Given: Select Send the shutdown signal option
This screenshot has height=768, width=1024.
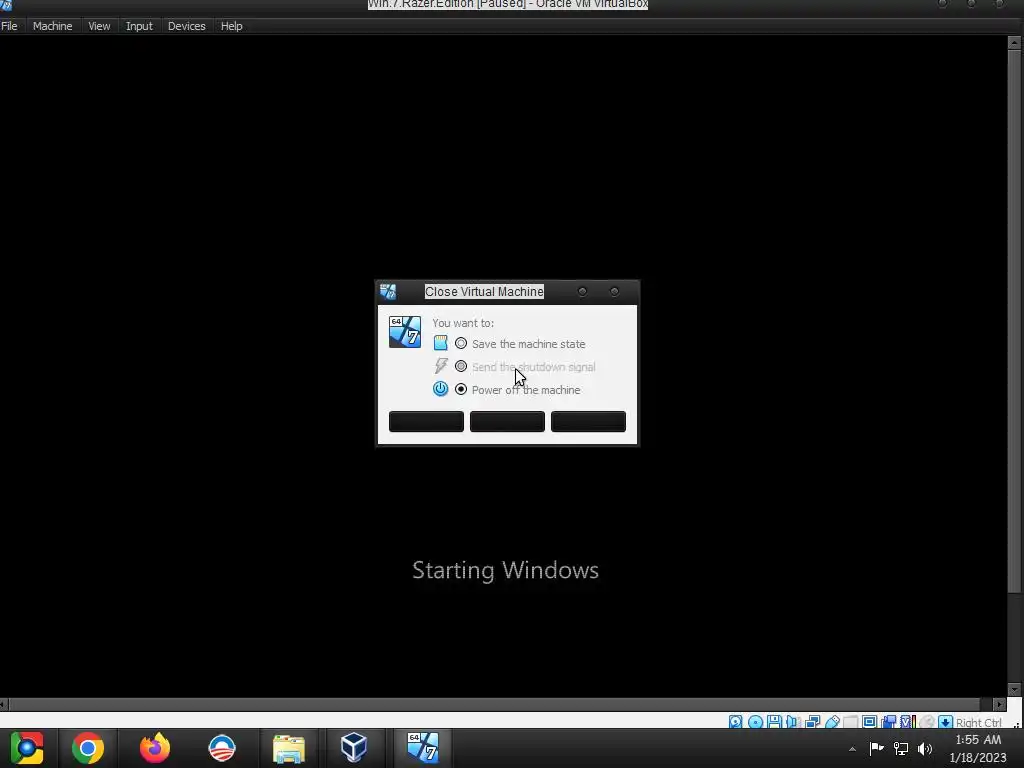Looking at the screenshot, I should (x=461, y=366).
